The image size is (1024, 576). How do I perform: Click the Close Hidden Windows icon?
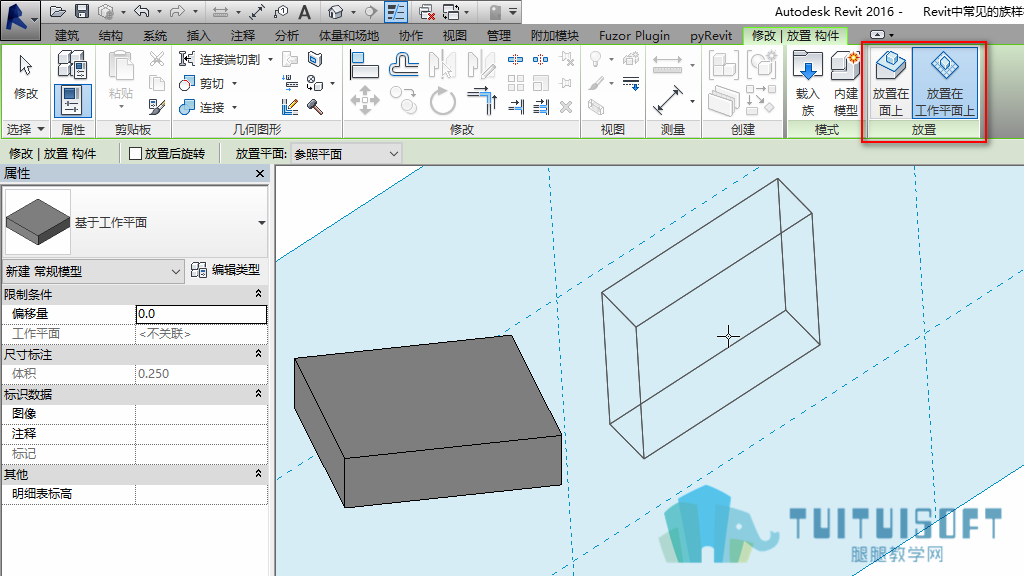(427, 12)
